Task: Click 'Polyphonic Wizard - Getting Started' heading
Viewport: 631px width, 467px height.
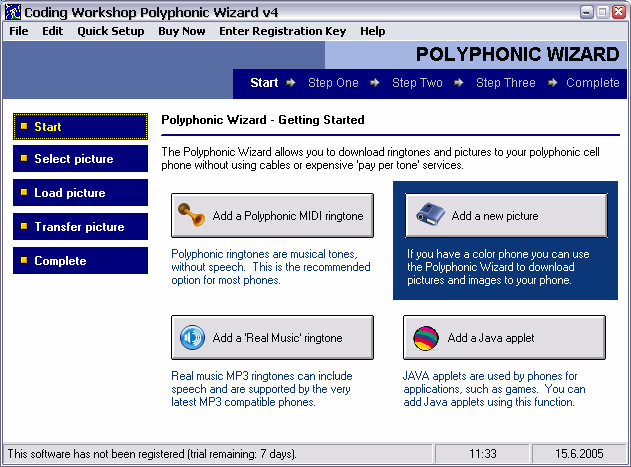Action: click(x=263, y=120)
